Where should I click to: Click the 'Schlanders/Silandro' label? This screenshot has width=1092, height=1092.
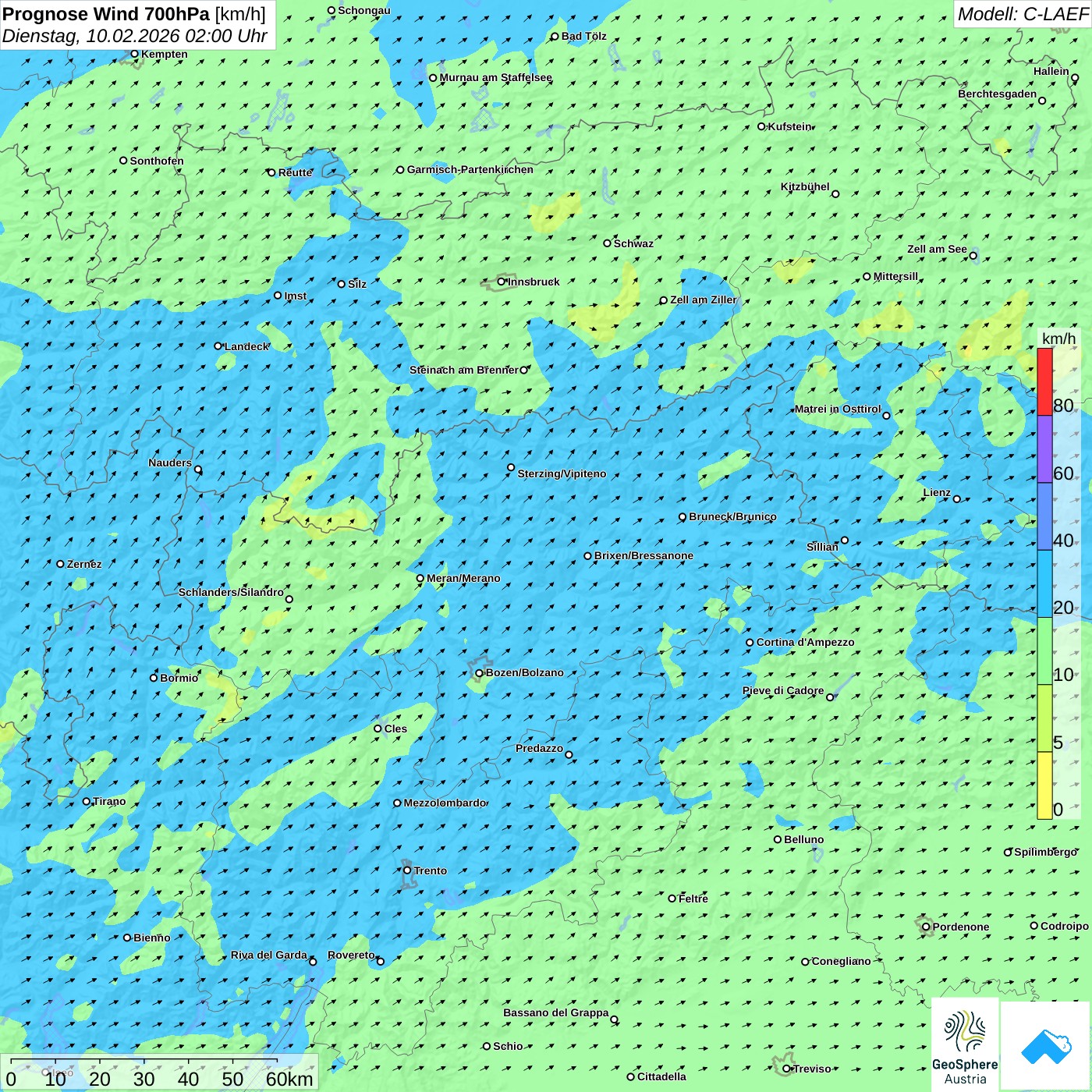[231, 592]
